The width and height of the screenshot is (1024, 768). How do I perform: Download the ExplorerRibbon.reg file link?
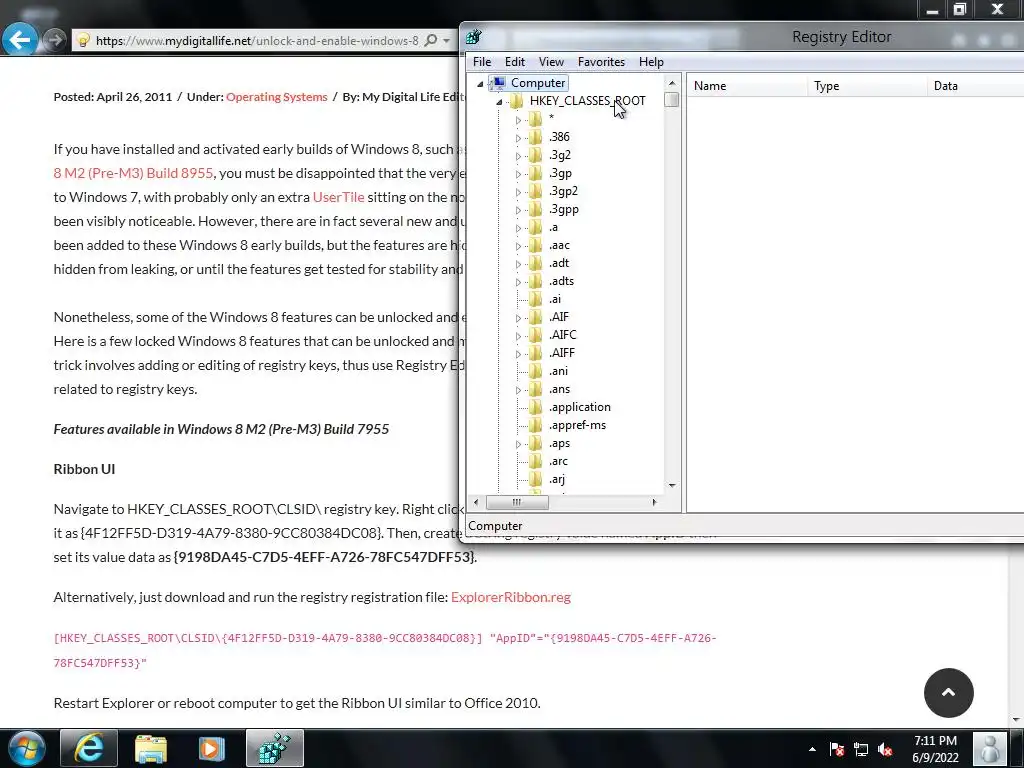click(x=511, y=597)
